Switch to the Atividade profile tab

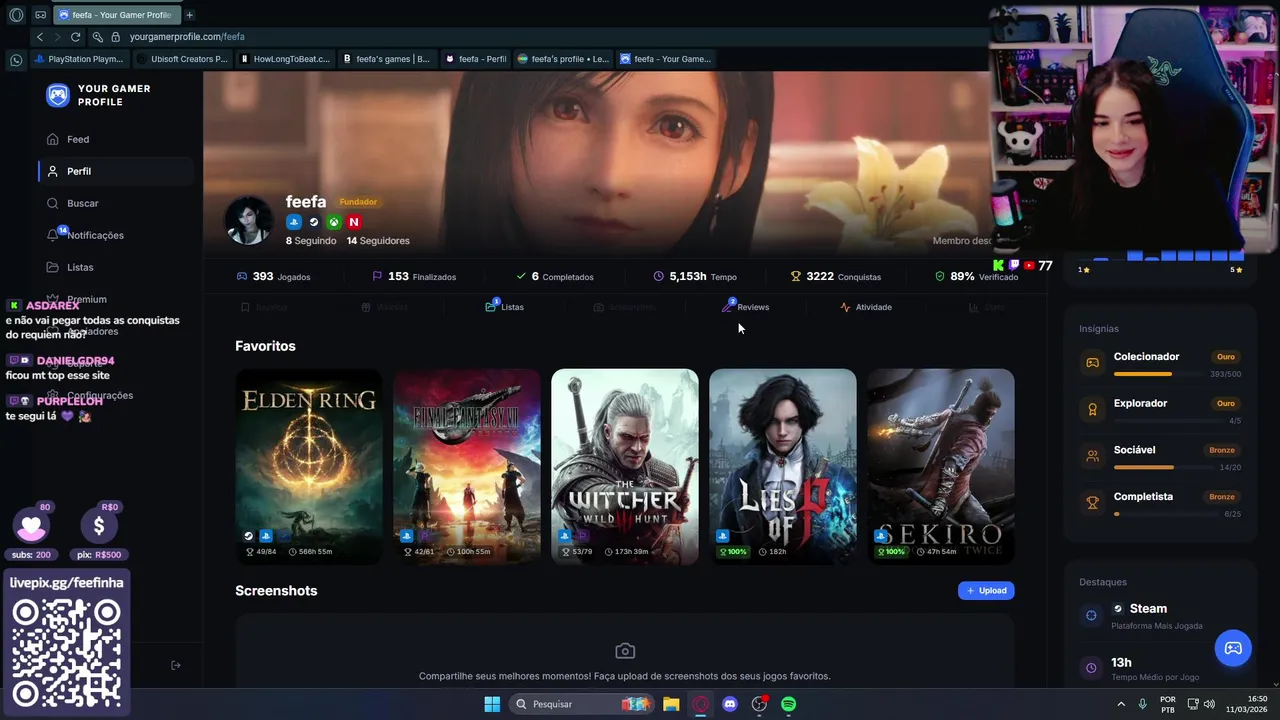pos(866,307)
